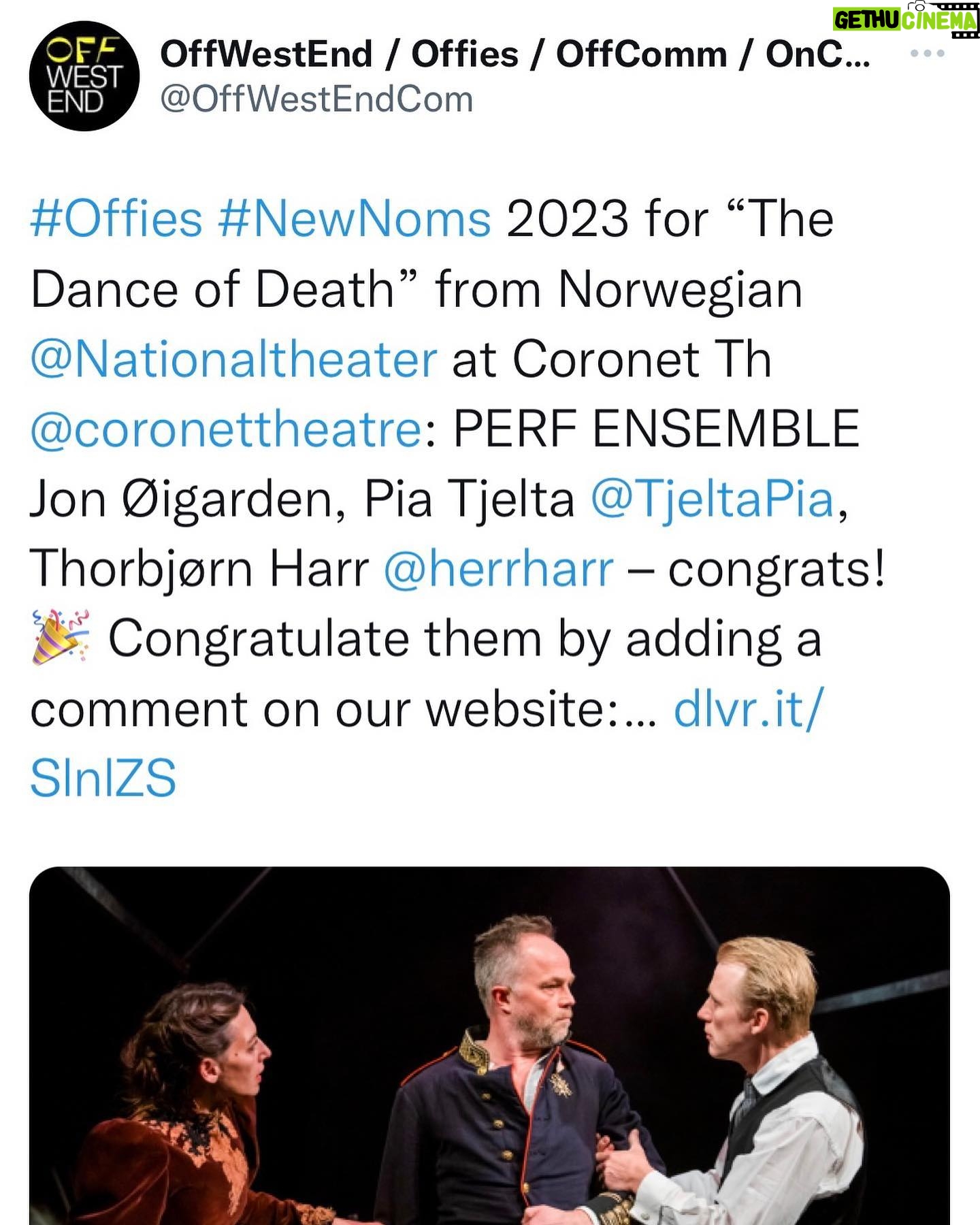Follow the dlvr.it shortened link
This screenshot has width=980, height=1225.
pos(749,708)
